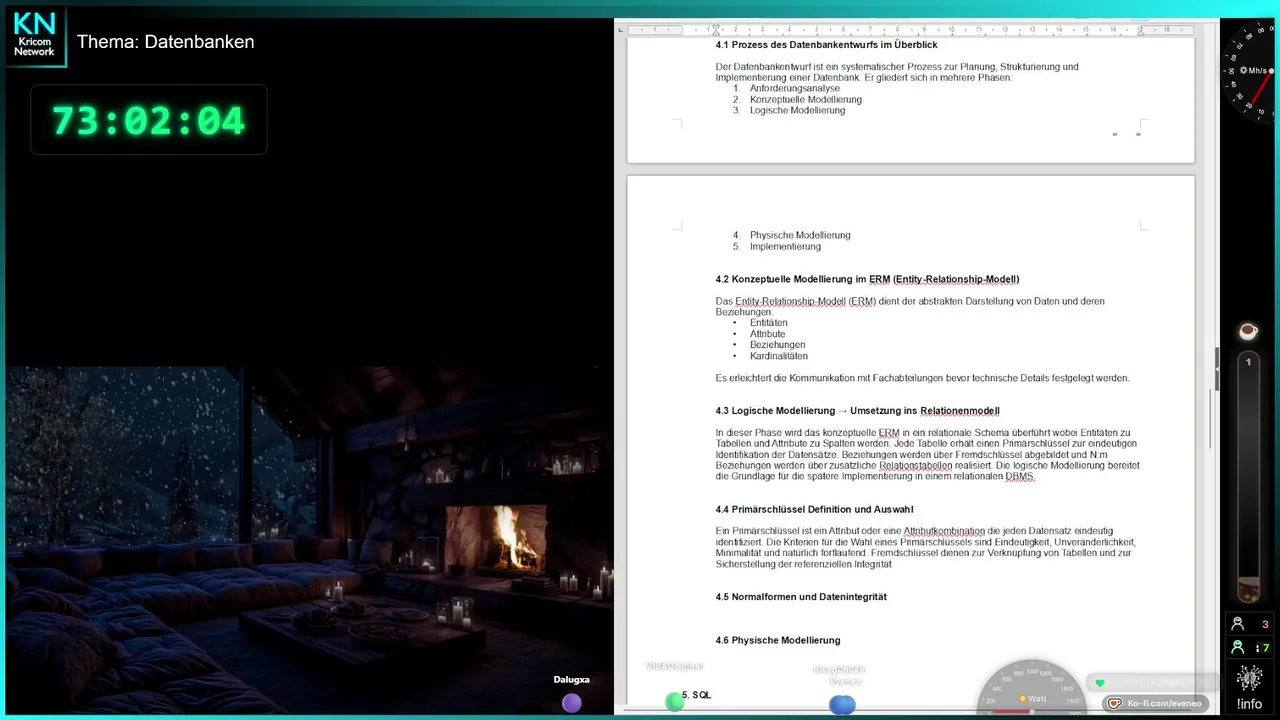This screenshot has width=1280, height=720.
Task: Click heading '4.6 Physische Modellierung'
Action: pyautogui.click(x=778, y=640)
